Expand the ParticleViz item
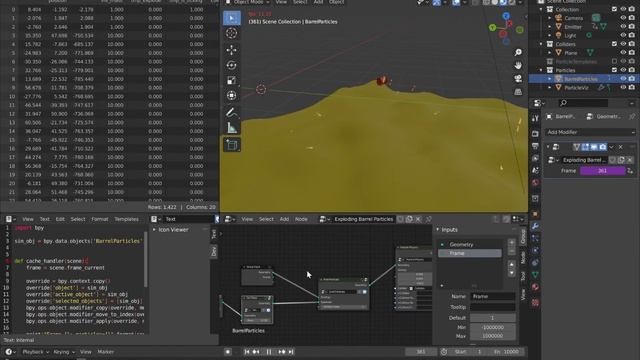This screenshot has width=640, height=360. (x=549, y=88)
